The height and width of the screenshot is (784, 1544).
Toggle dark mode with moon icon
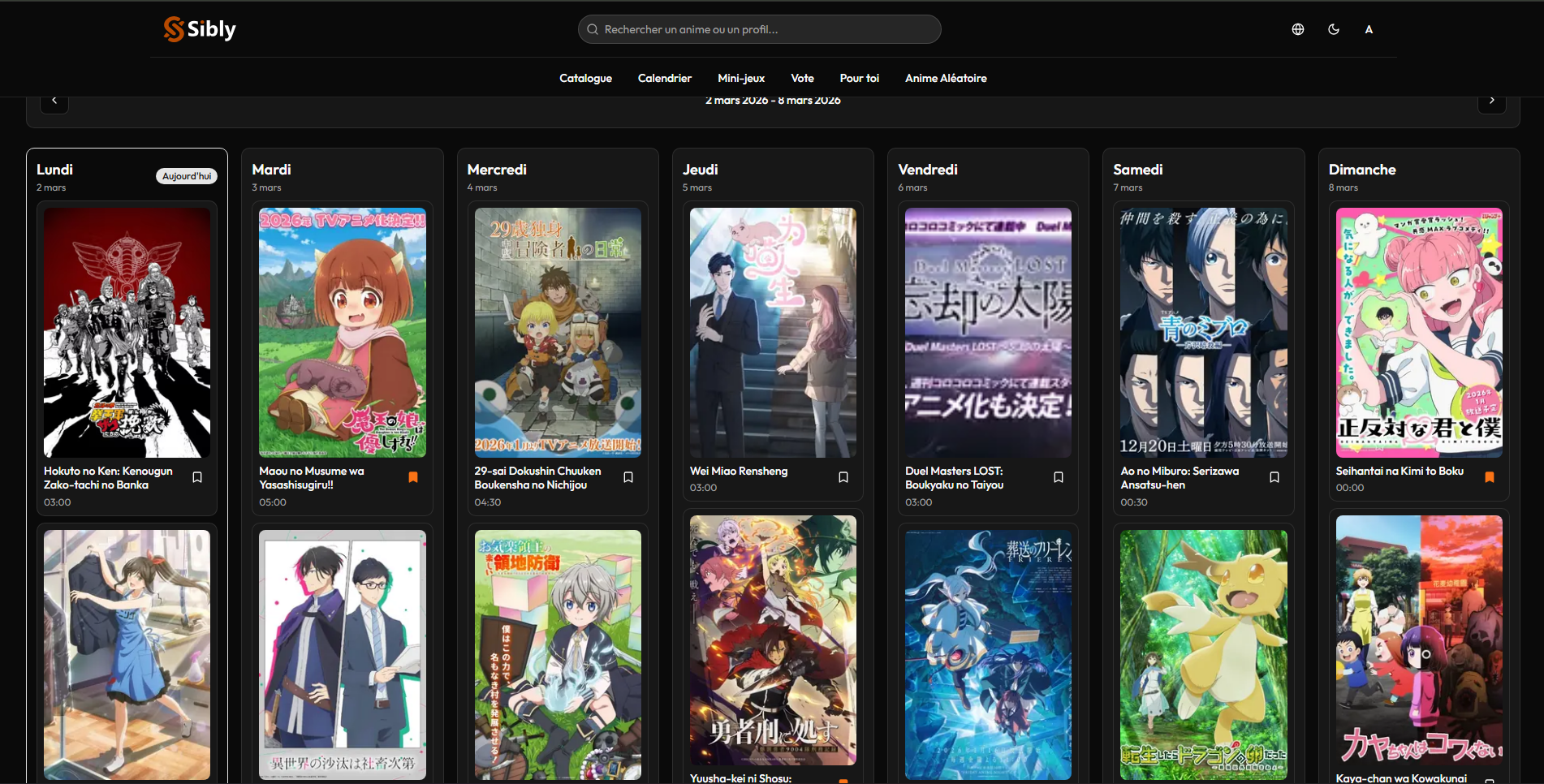click(x=1333, y=29)
